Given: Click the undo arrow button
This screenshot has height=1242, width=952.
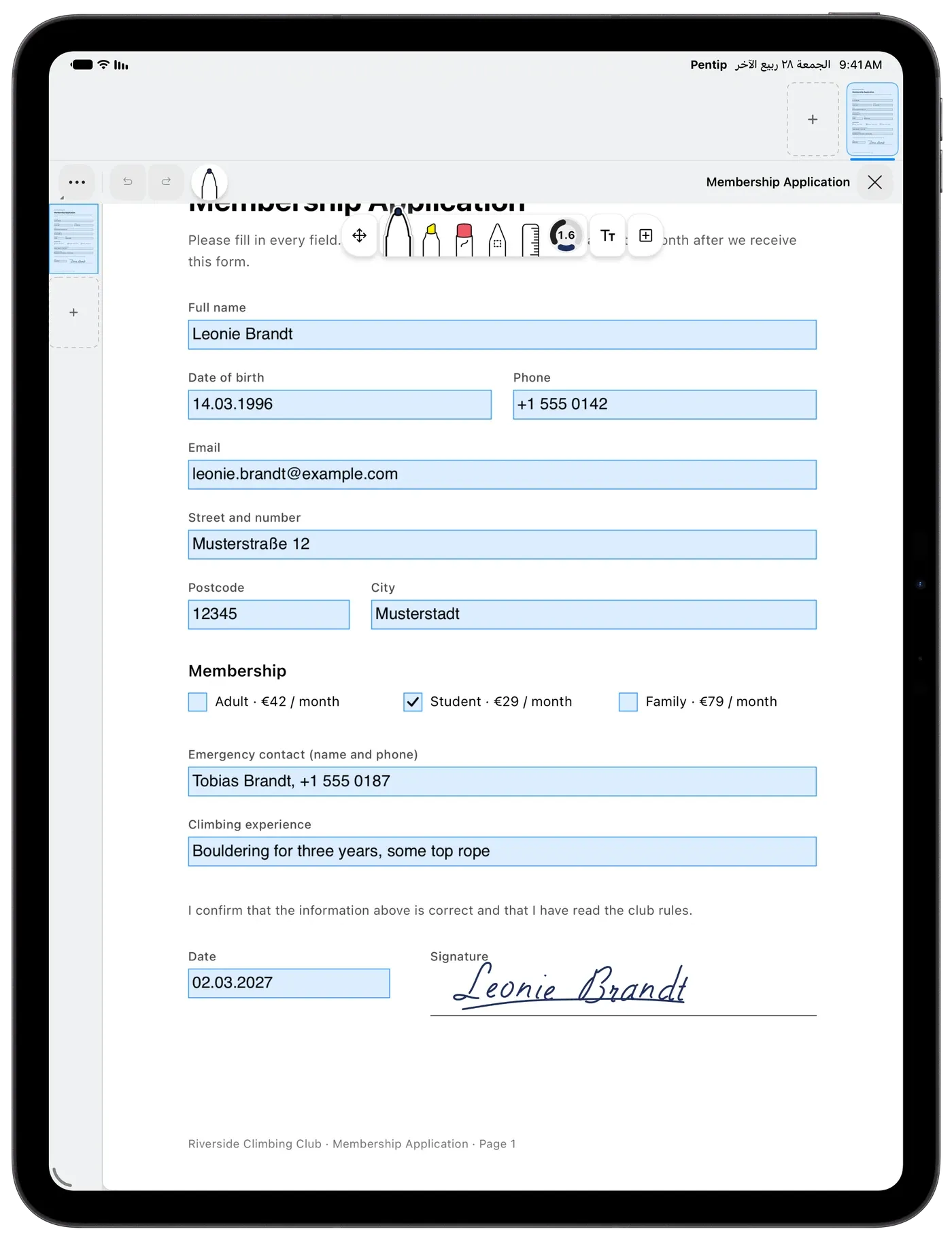Looking at the screenshot, I should (128, 182).
